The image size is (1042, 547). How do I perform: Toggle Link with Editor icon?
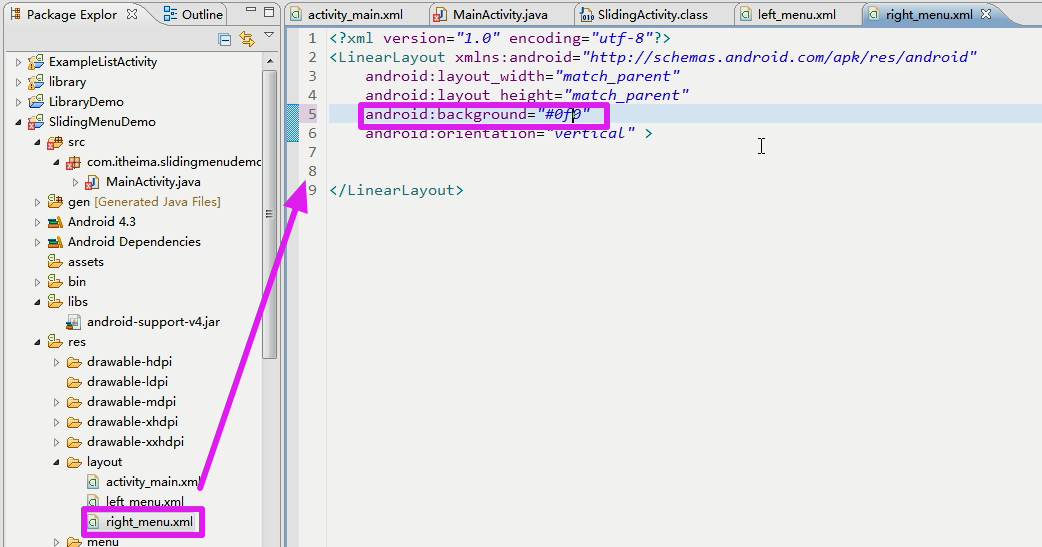(247, 39)
